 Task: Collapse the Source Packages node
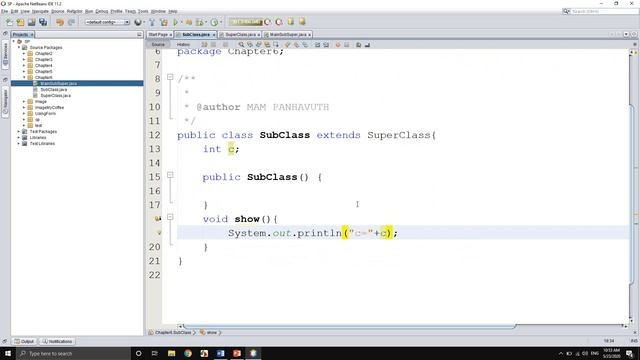tap(18, 47)
